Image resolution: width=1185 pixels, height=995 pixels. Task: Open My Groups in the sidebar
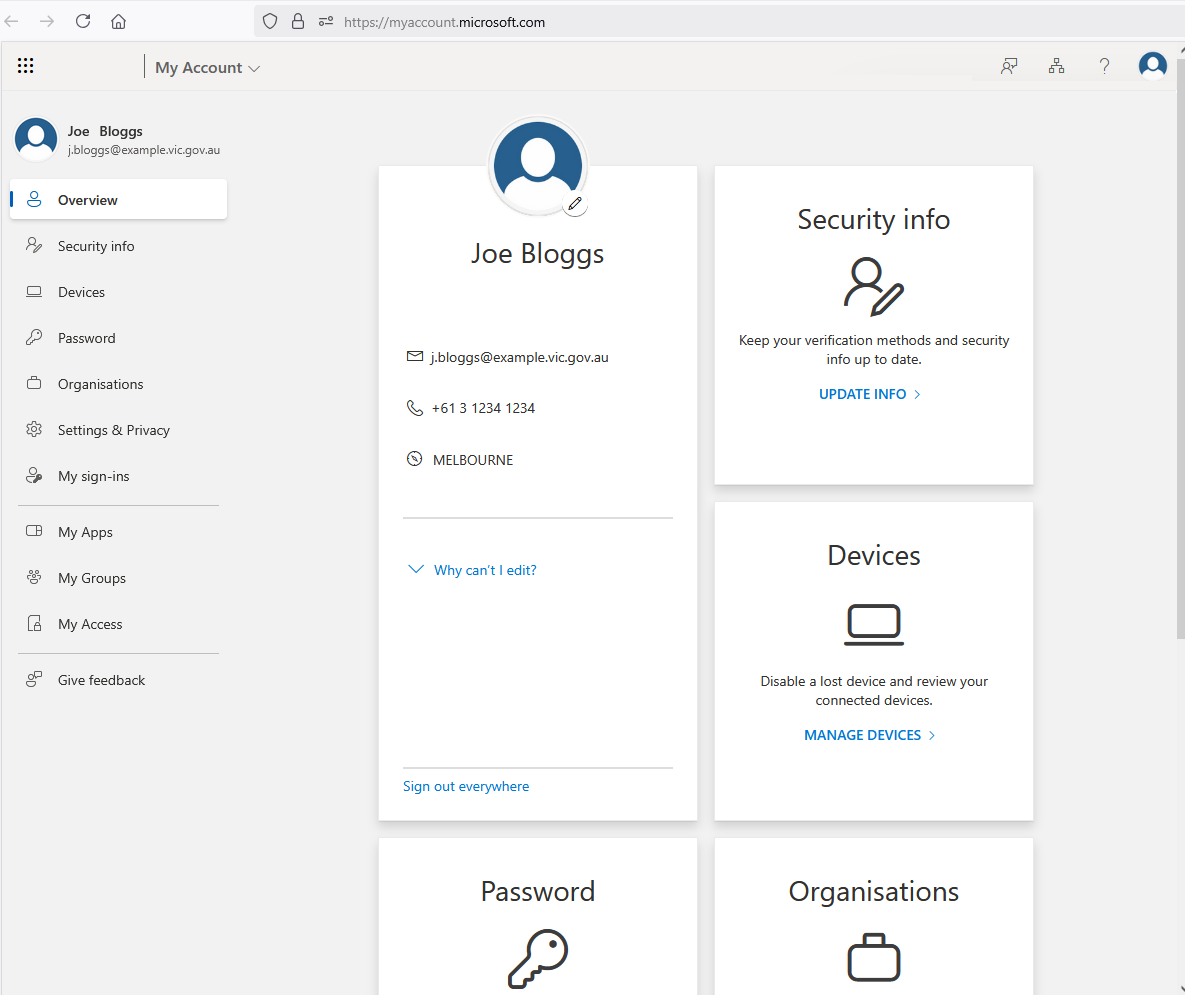pos(119,578)
